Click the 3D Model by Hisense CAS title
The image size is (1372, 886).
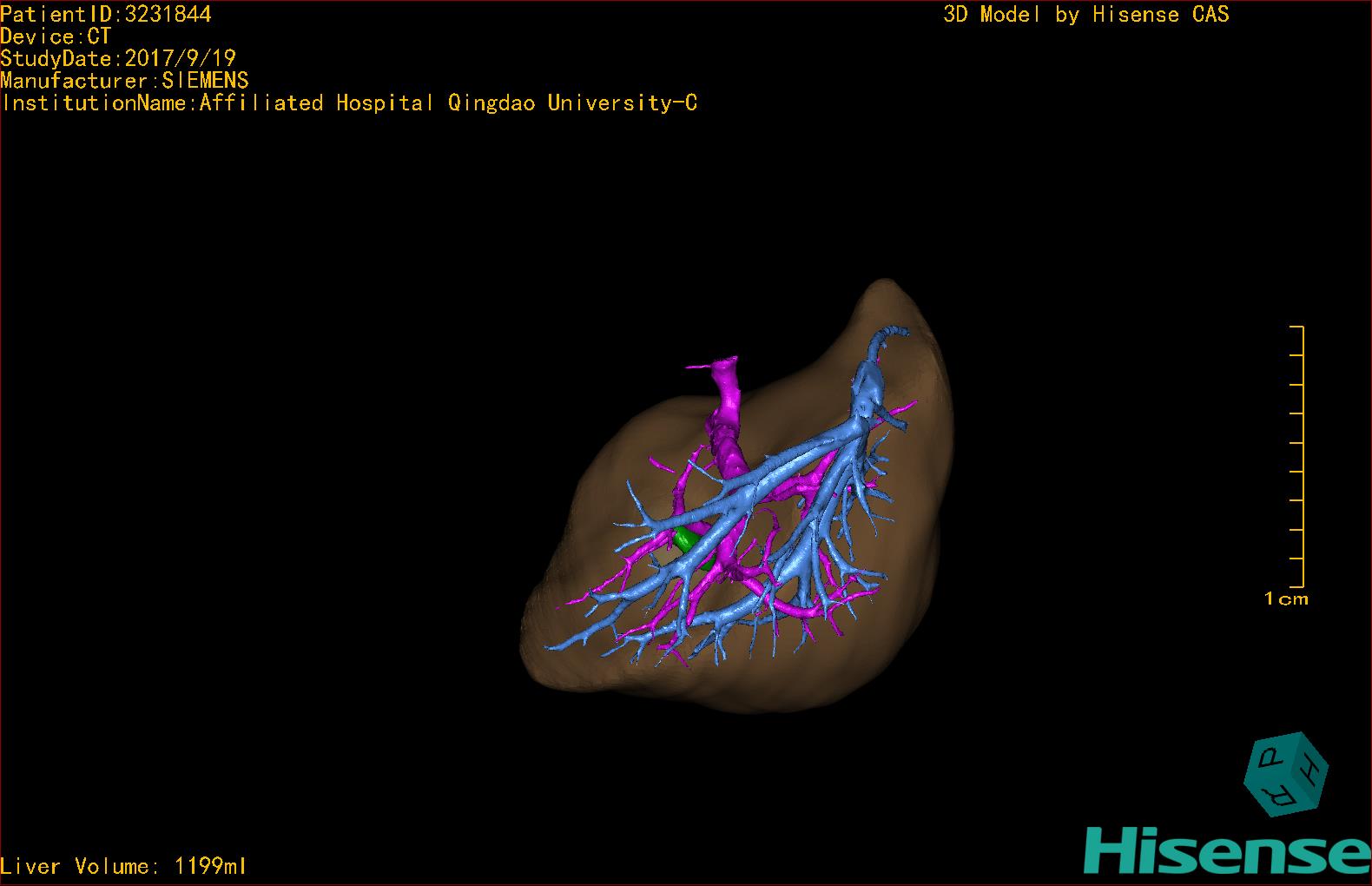pos(1085,14)
